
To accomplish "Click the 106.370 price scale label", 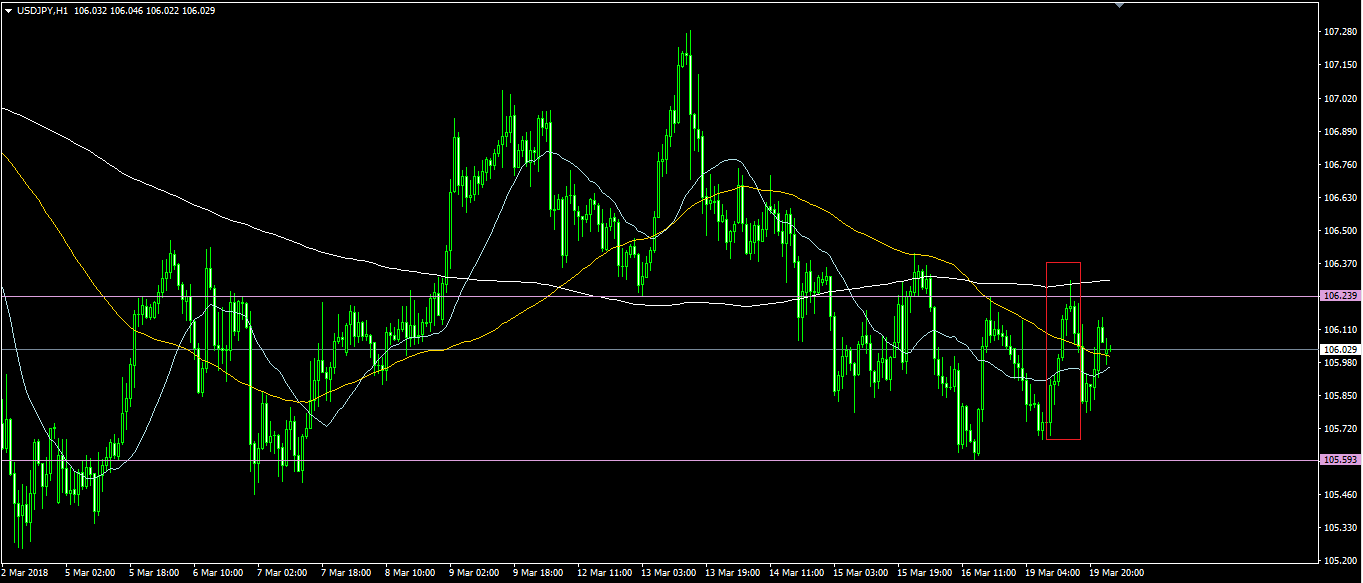I will [x=1339, y=263].
